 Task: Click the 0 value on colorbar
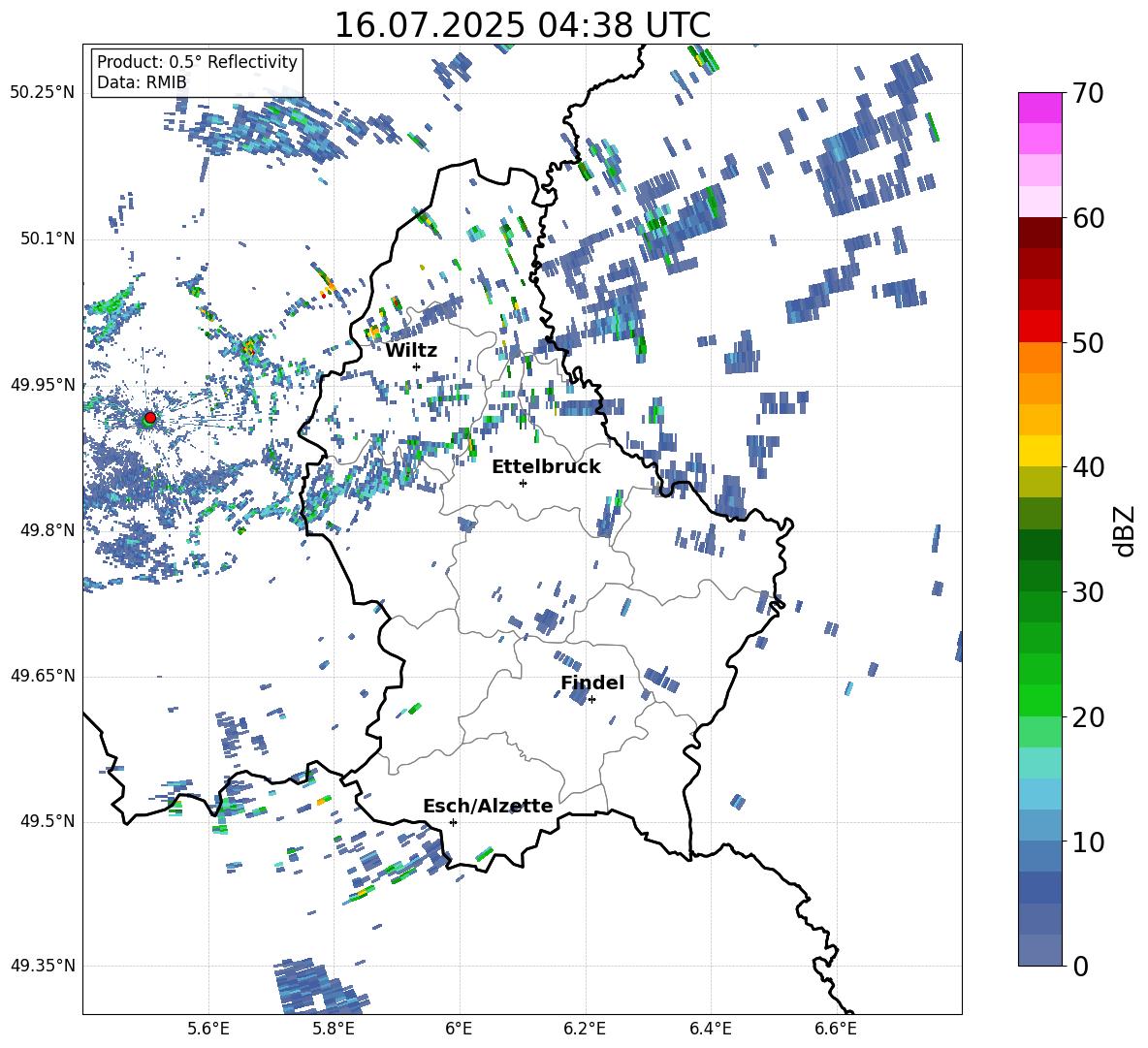pyautogui.click(x=1080, y=966)
